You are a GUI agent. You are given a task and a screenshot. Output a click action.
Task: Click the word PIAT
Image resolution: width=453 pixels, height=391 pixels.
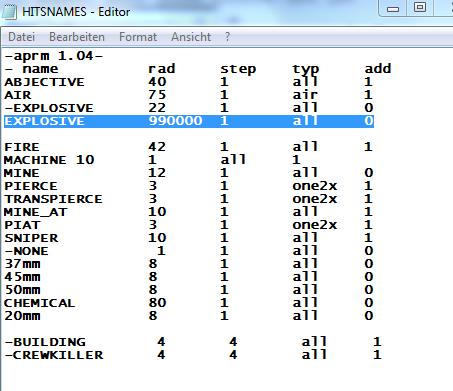coord(22,225)
